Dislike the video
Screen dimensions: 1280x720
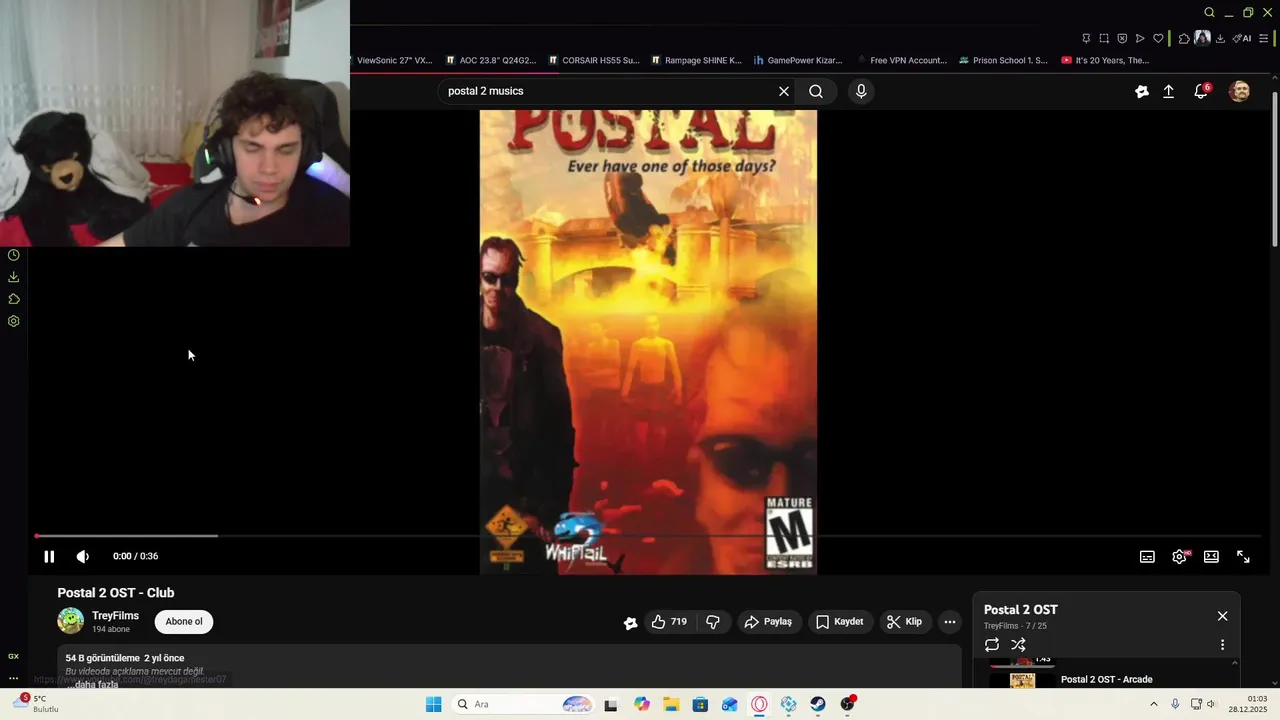point(713,622)
